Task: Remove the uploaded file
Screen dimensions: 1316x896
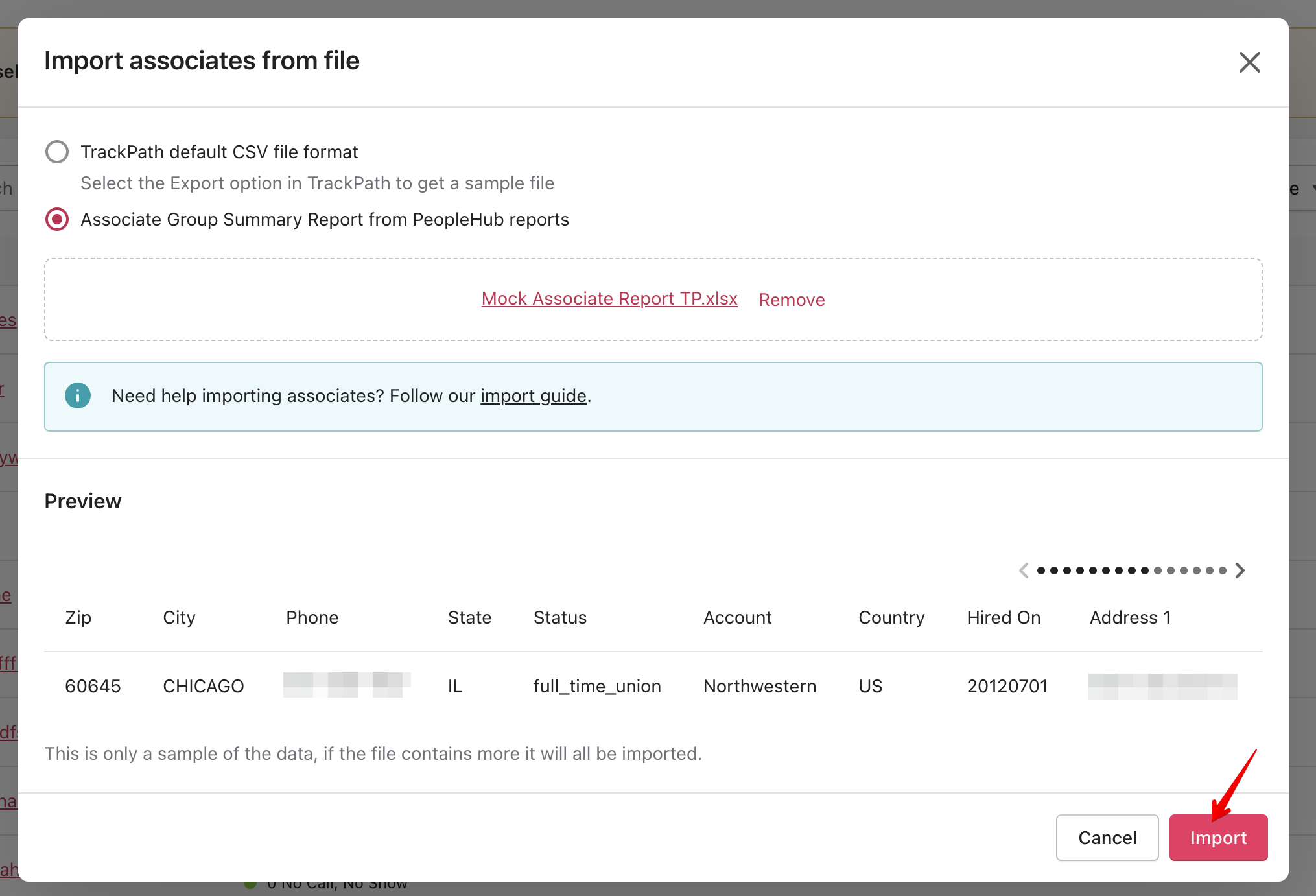Action: click(x=792, y=300)
